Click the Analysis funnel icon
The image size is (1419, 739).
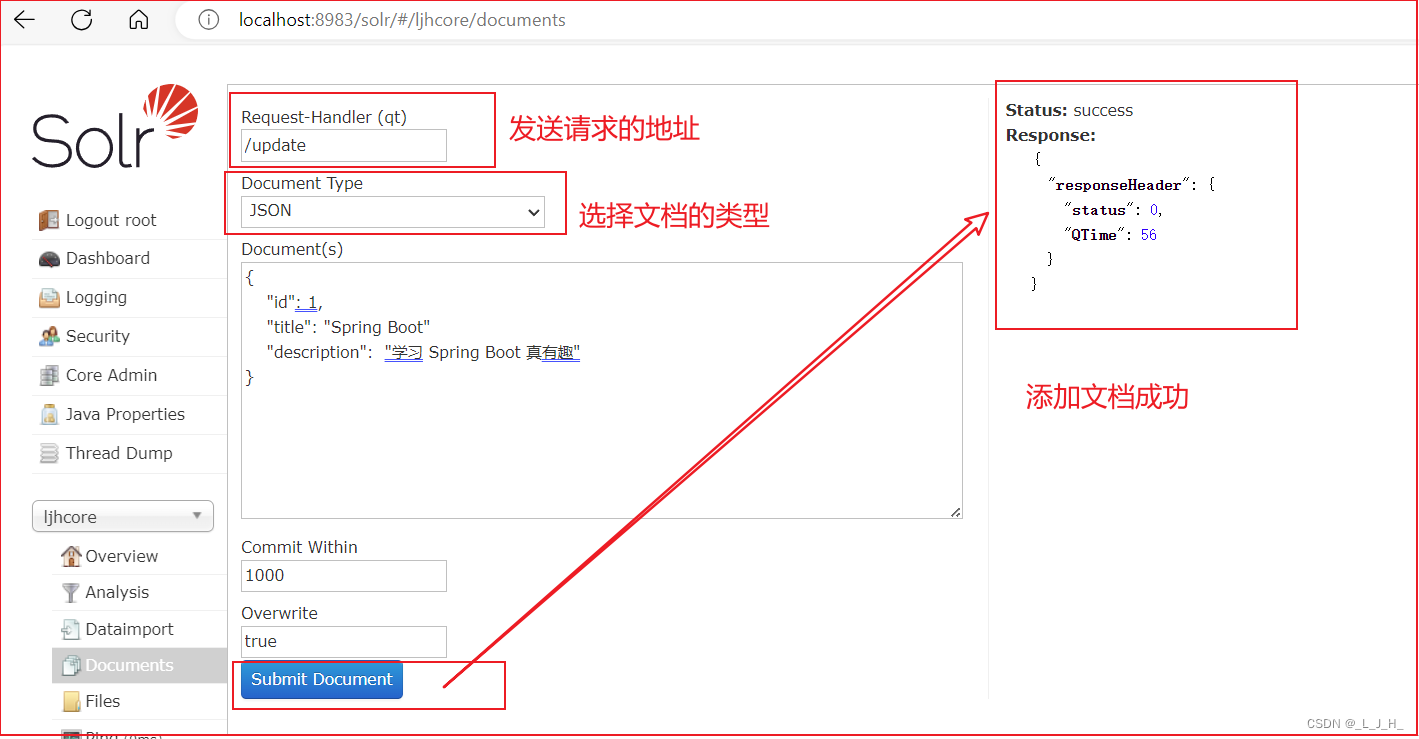click(x=70, y=593)
